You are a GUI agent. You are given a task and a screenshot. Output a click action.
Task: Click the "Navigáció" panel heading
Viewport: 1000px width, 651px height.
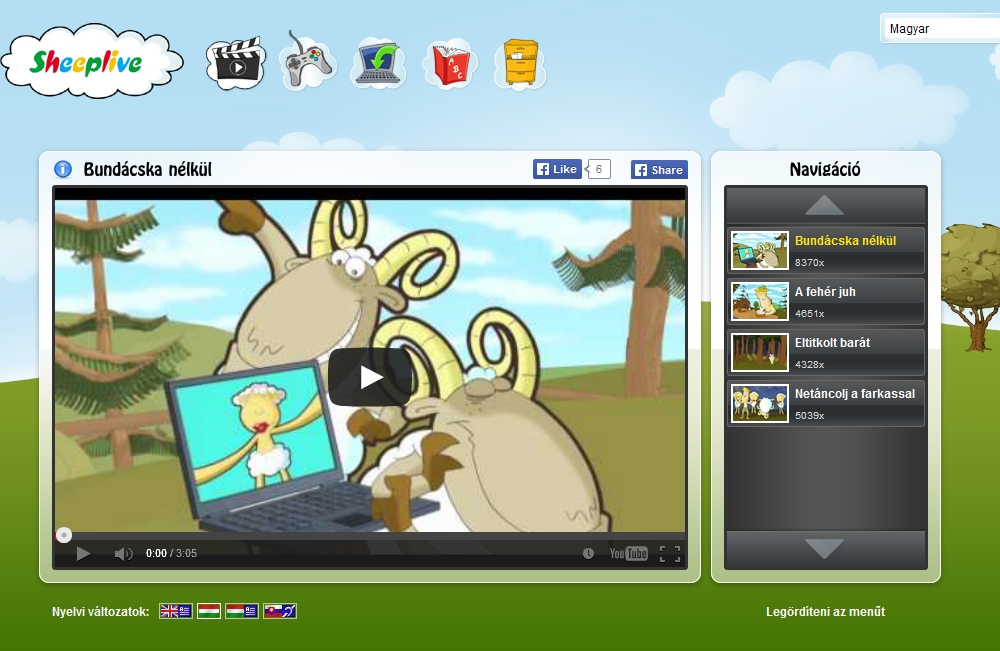825,170
